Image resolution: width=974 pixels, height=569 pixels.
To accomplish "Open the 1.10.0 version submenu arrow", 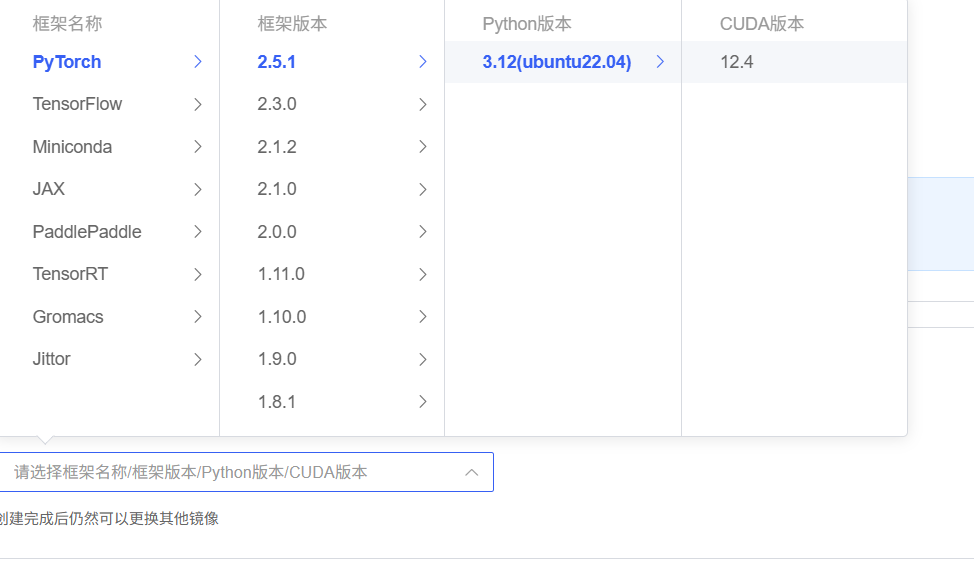I will click(x=422, y=317).
